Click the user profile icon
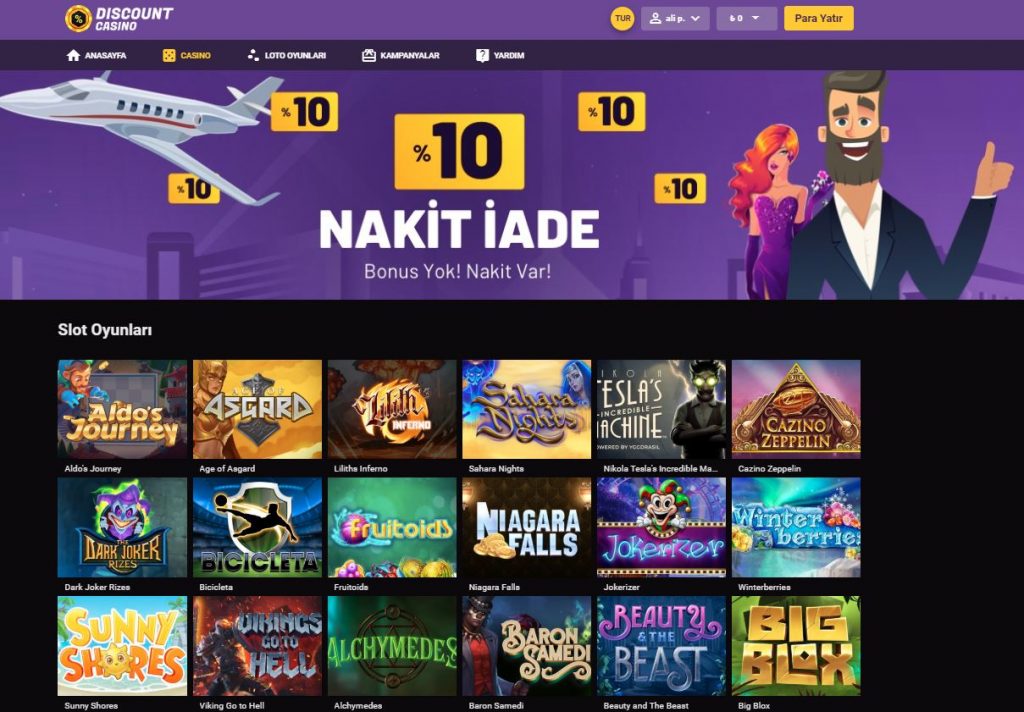1024x712 pixels. pyautogui.click(x=655, y=18)
